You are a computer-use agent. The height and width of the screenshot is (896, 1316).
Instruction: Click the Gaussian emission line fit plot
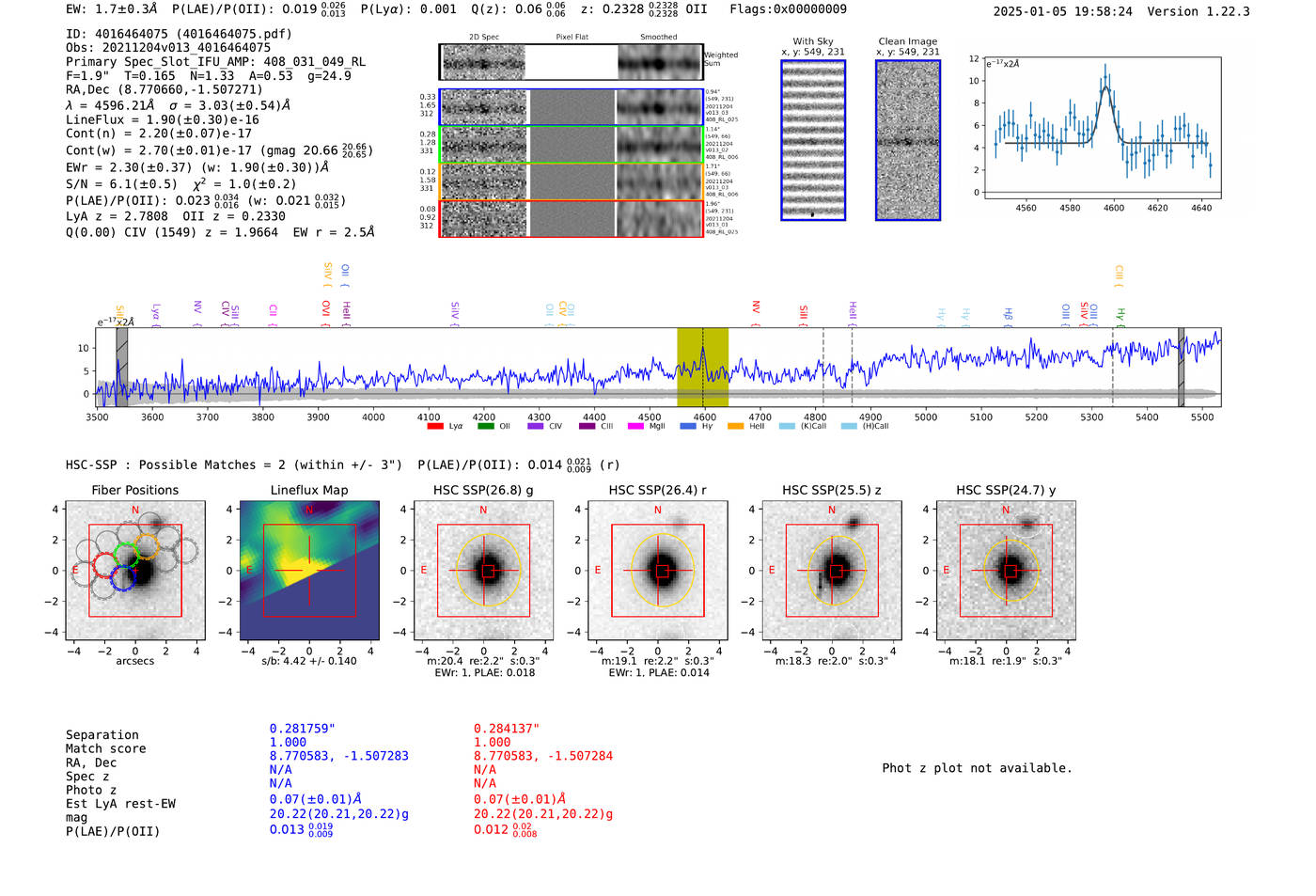pos(1103,128)
